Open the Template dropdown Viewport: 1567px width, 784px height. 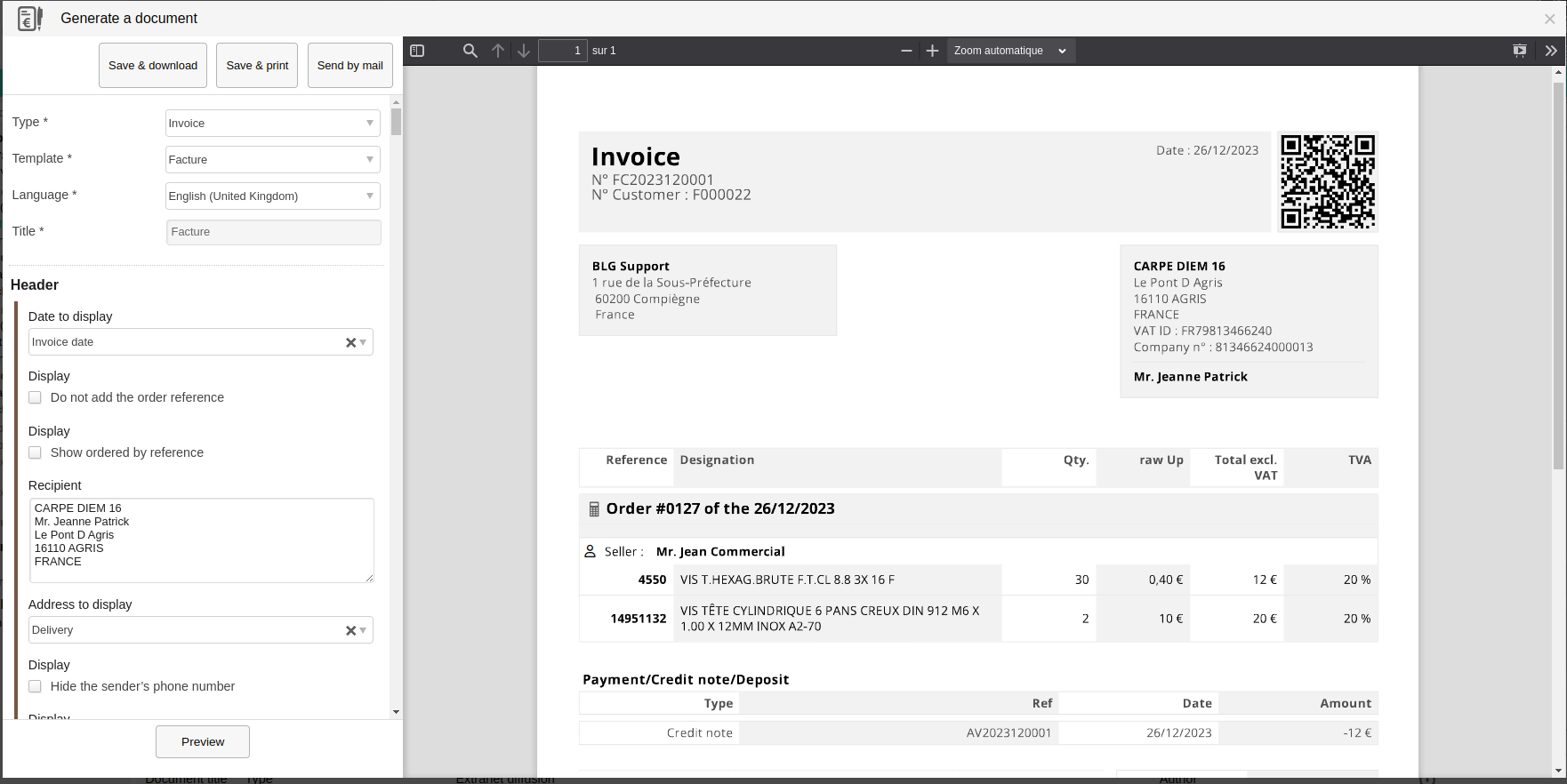(x=273, y=160)
